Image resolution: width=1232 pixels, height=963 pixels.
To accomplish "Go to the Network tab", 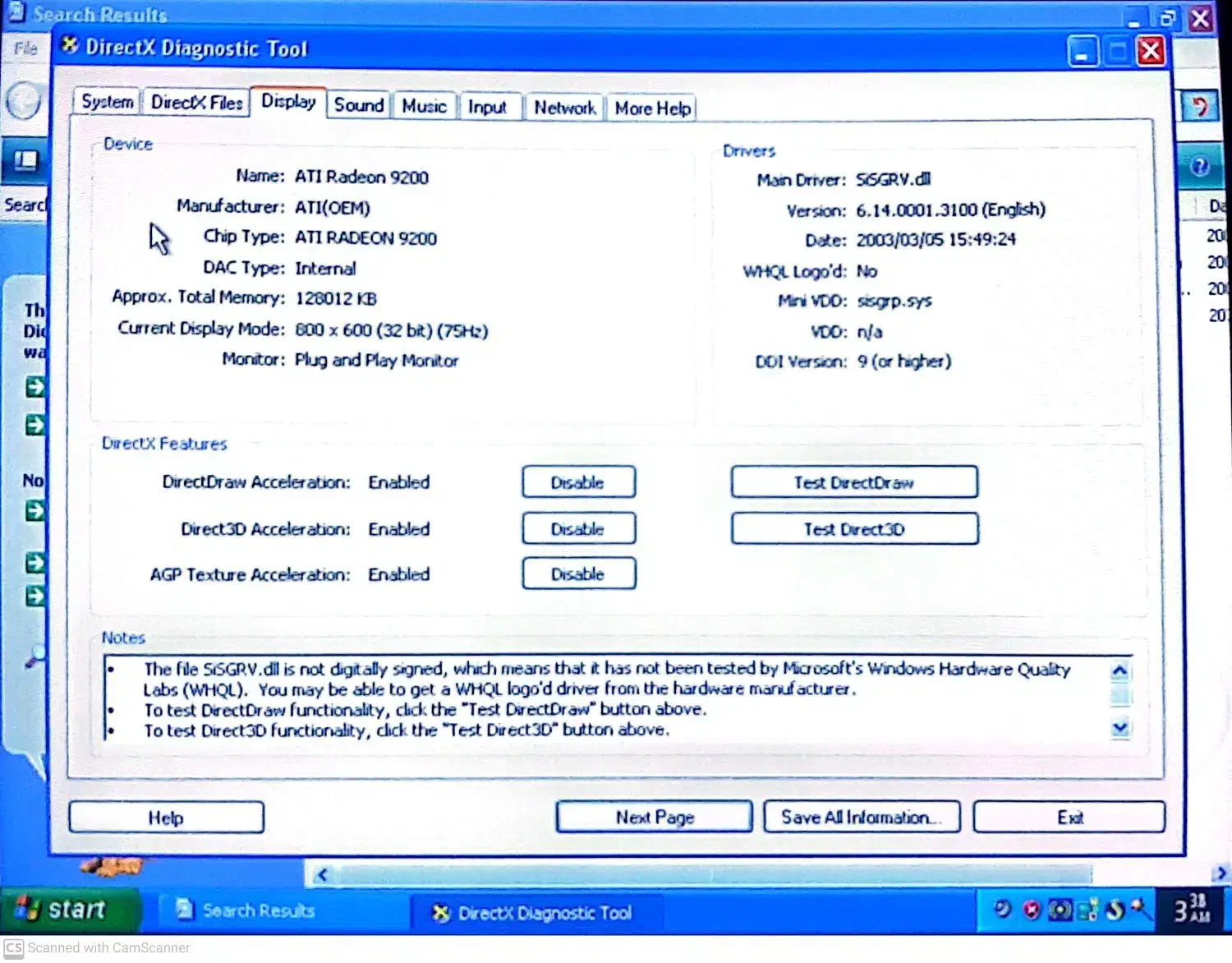I will point(564,108).
